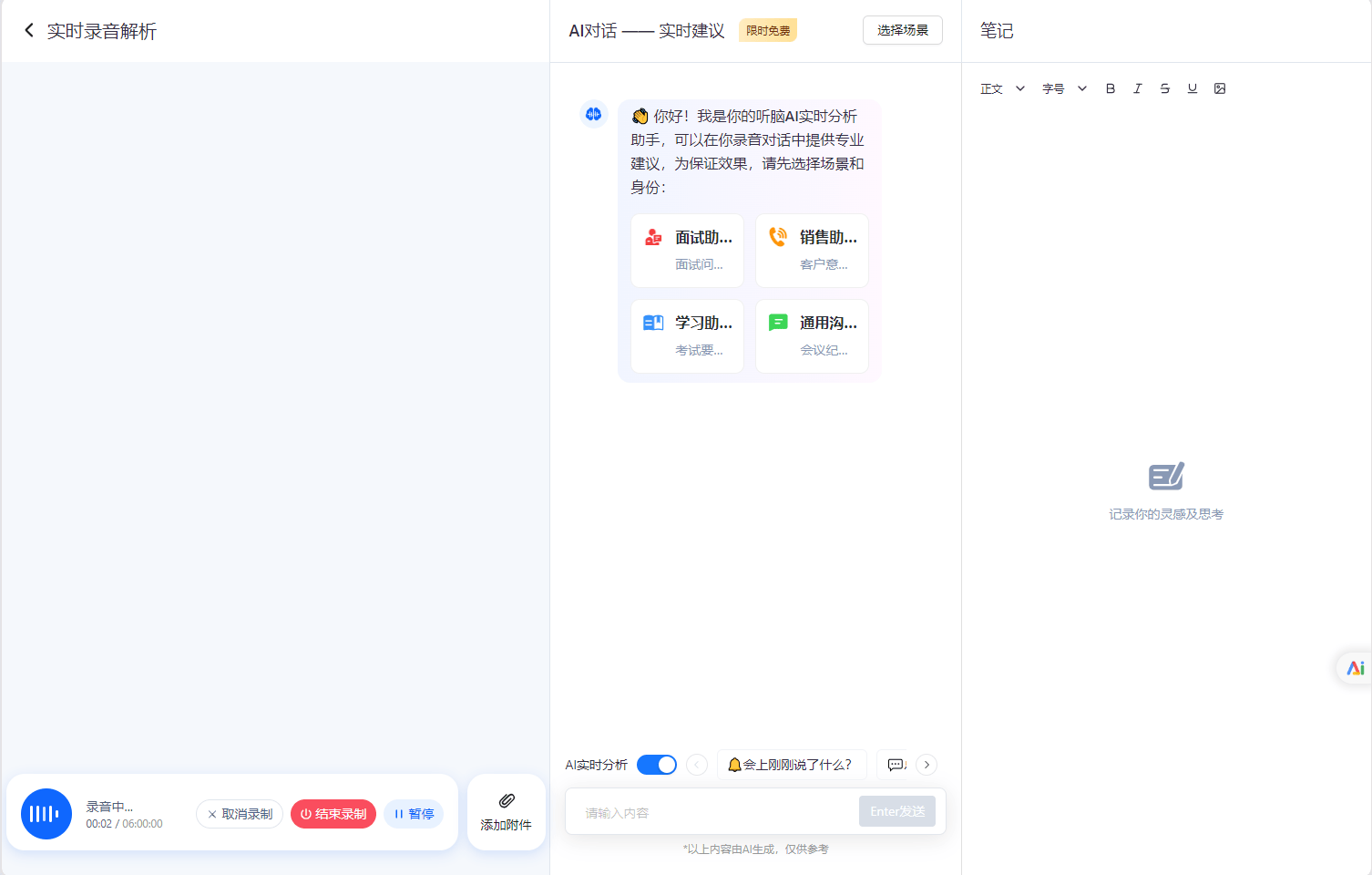Open the 正文 paragraph style dropdown
Viewport: 1372px width, 875px height.
point(1002,88)
